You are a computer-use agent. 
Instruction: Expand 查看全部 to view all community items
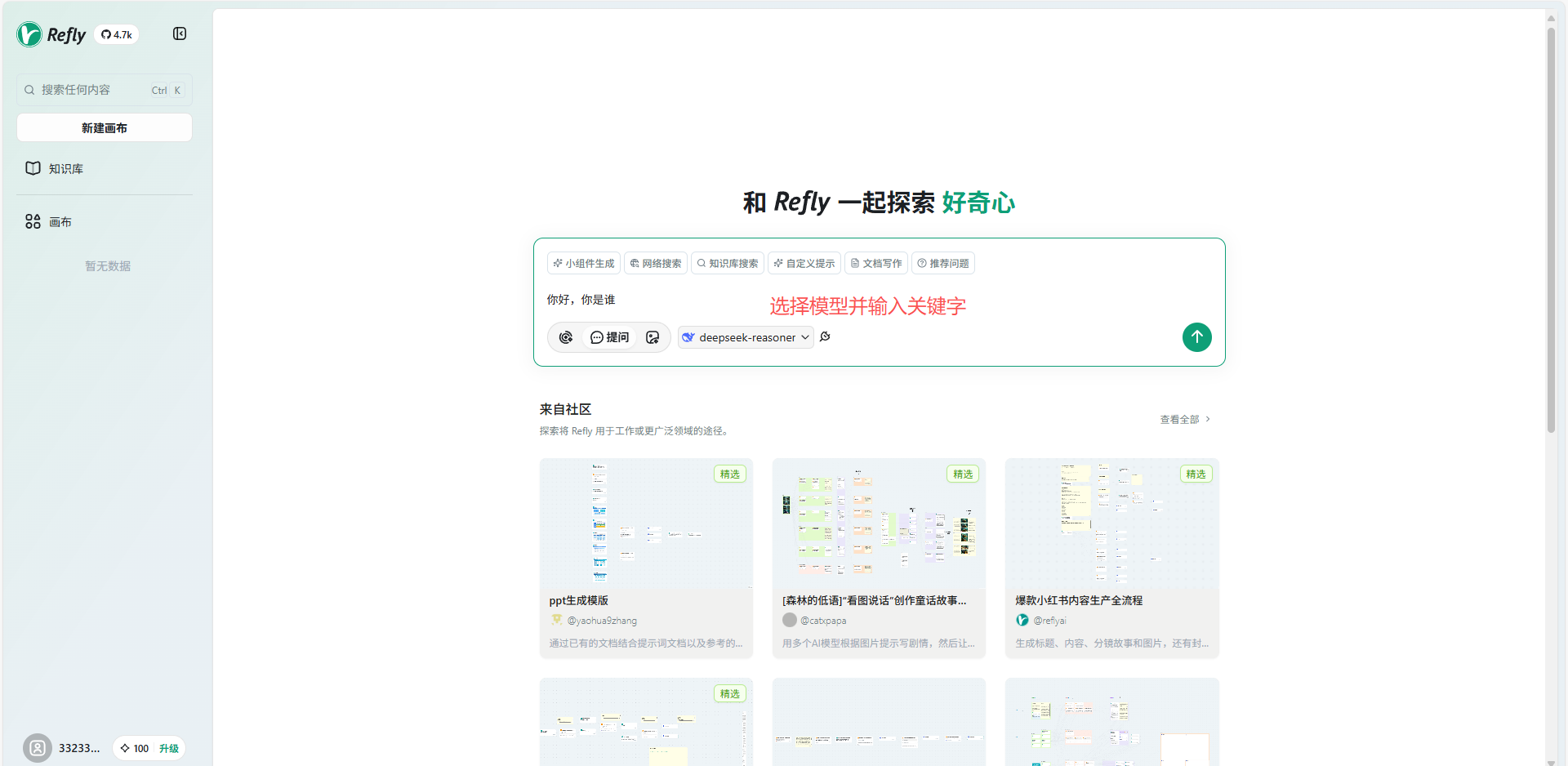[x=1184, y=419]
